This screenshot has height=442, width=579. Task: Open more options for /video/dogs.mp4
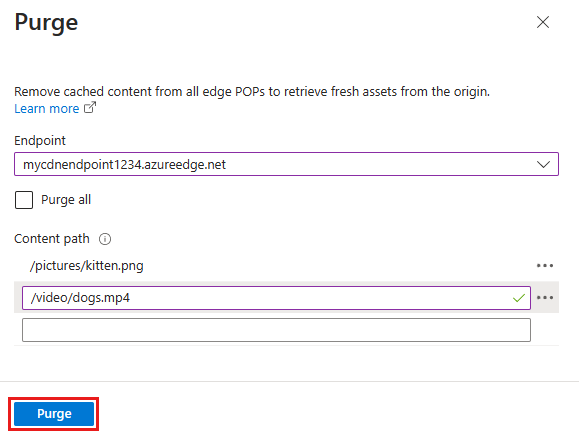pyautogui.click(x=545, y=298)
